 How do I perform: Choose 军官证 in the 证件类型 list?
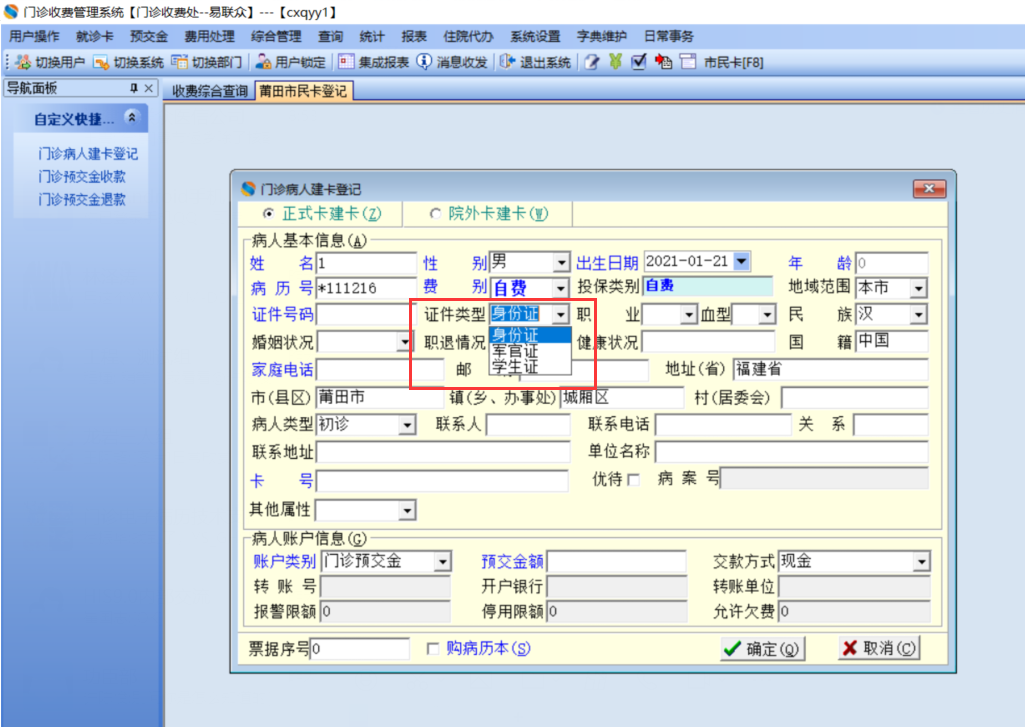point(529,351)
